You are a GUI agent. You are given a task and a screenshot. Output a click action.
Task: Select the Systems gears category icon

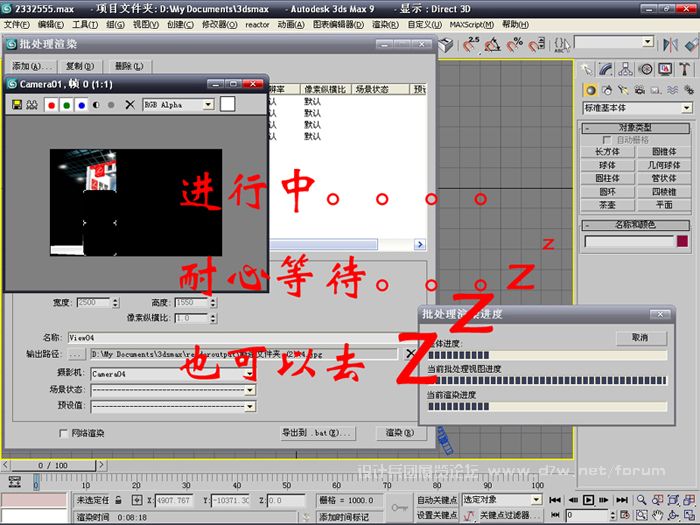[x=688, y=90]
